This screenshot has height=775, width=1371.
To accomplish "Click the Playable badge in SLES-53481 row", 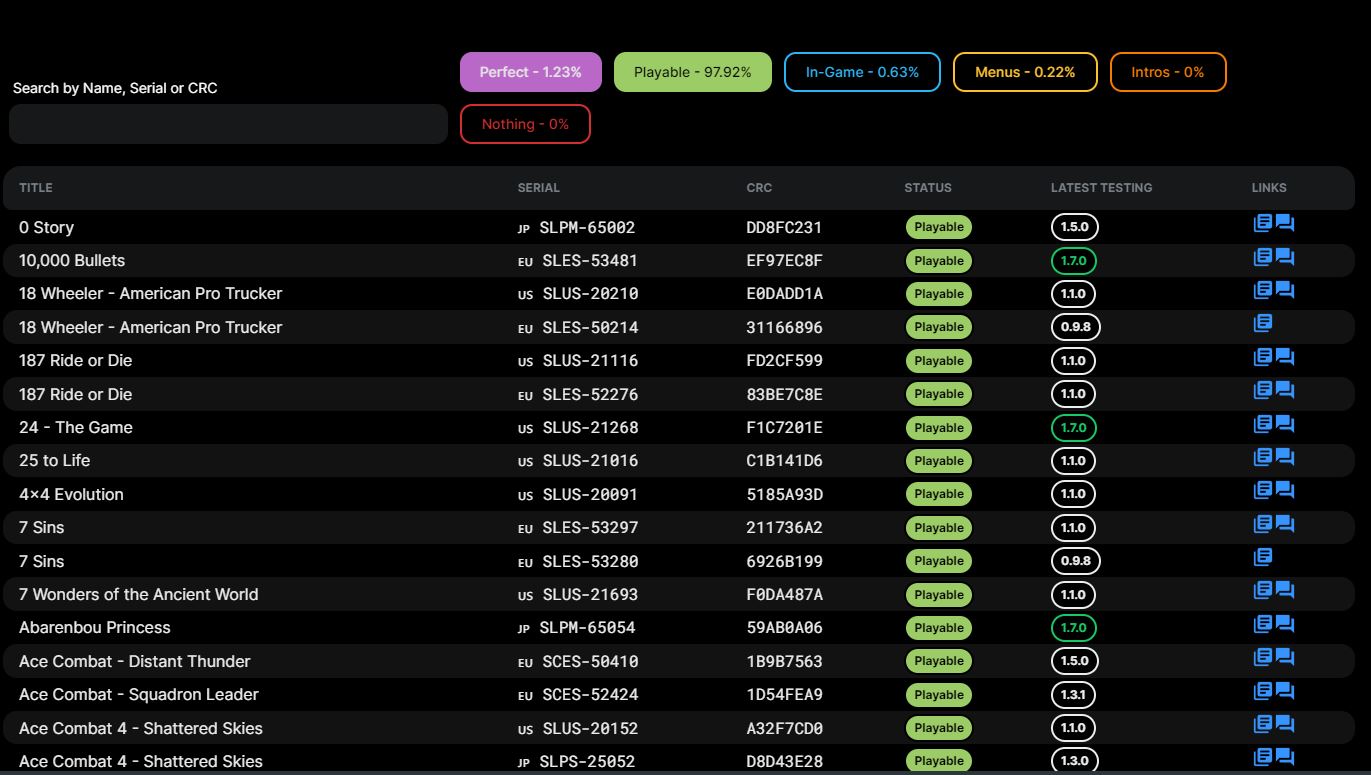I will point(939,261).
